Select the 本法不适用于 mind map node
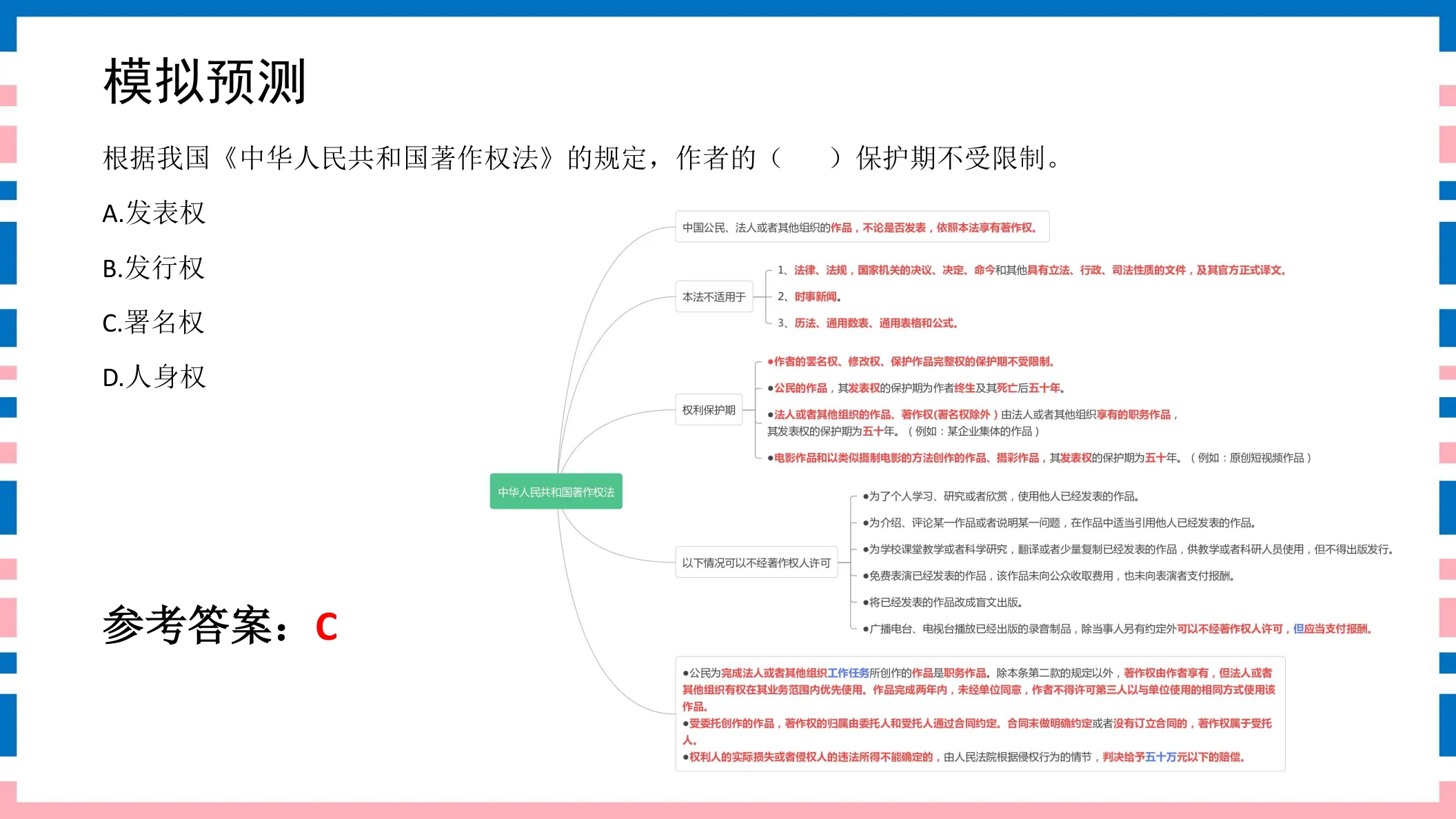Screen dimensions: 1456x819 tap(714, 296)
